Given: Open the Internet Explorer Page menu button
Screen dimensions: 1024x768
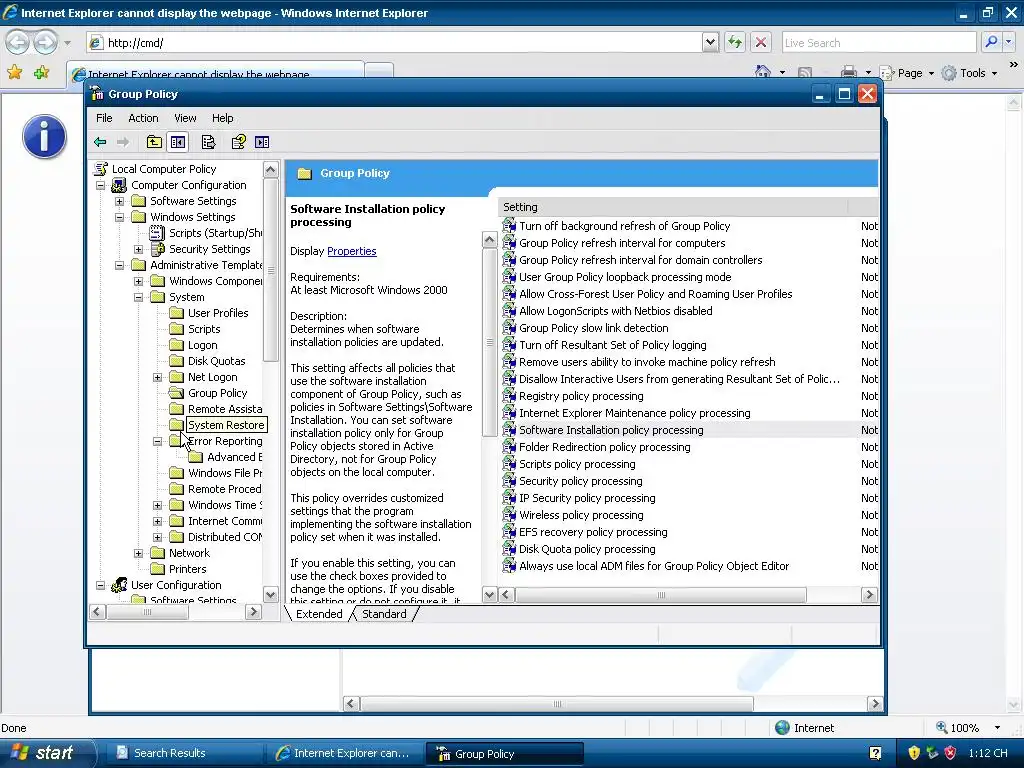Looking at the screenshot, I should (x=906, y=73).
